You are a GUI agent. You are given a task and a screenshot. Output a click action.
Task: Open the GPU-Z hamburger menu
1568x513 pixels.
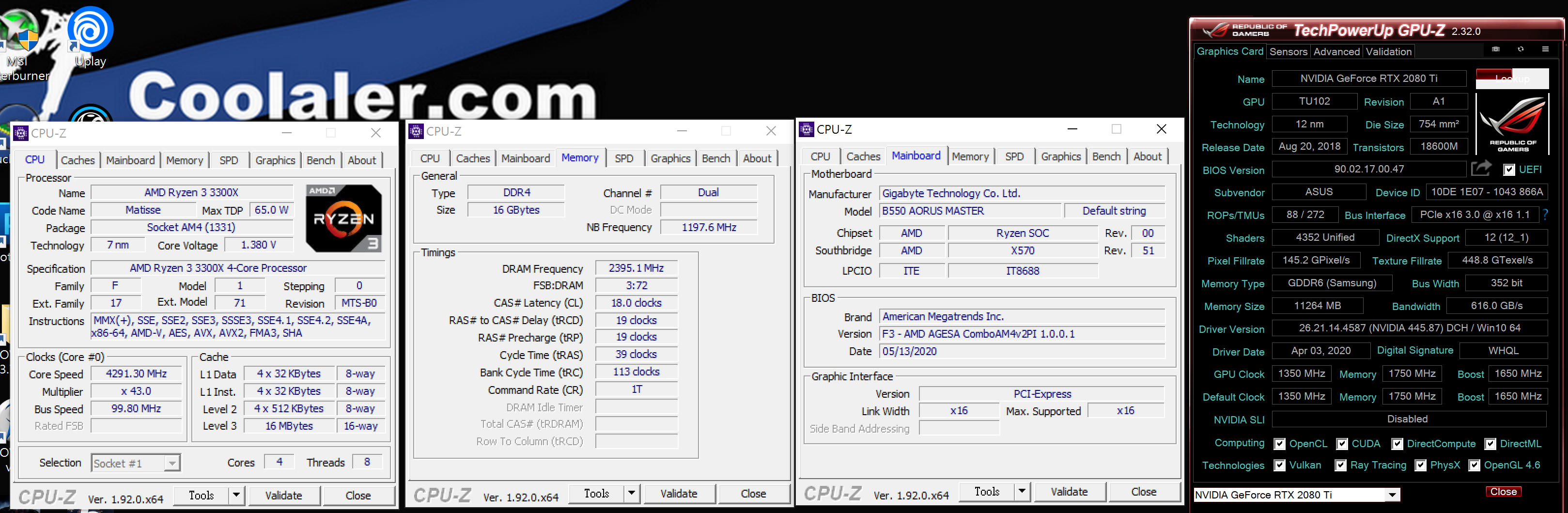(1545, 49)
